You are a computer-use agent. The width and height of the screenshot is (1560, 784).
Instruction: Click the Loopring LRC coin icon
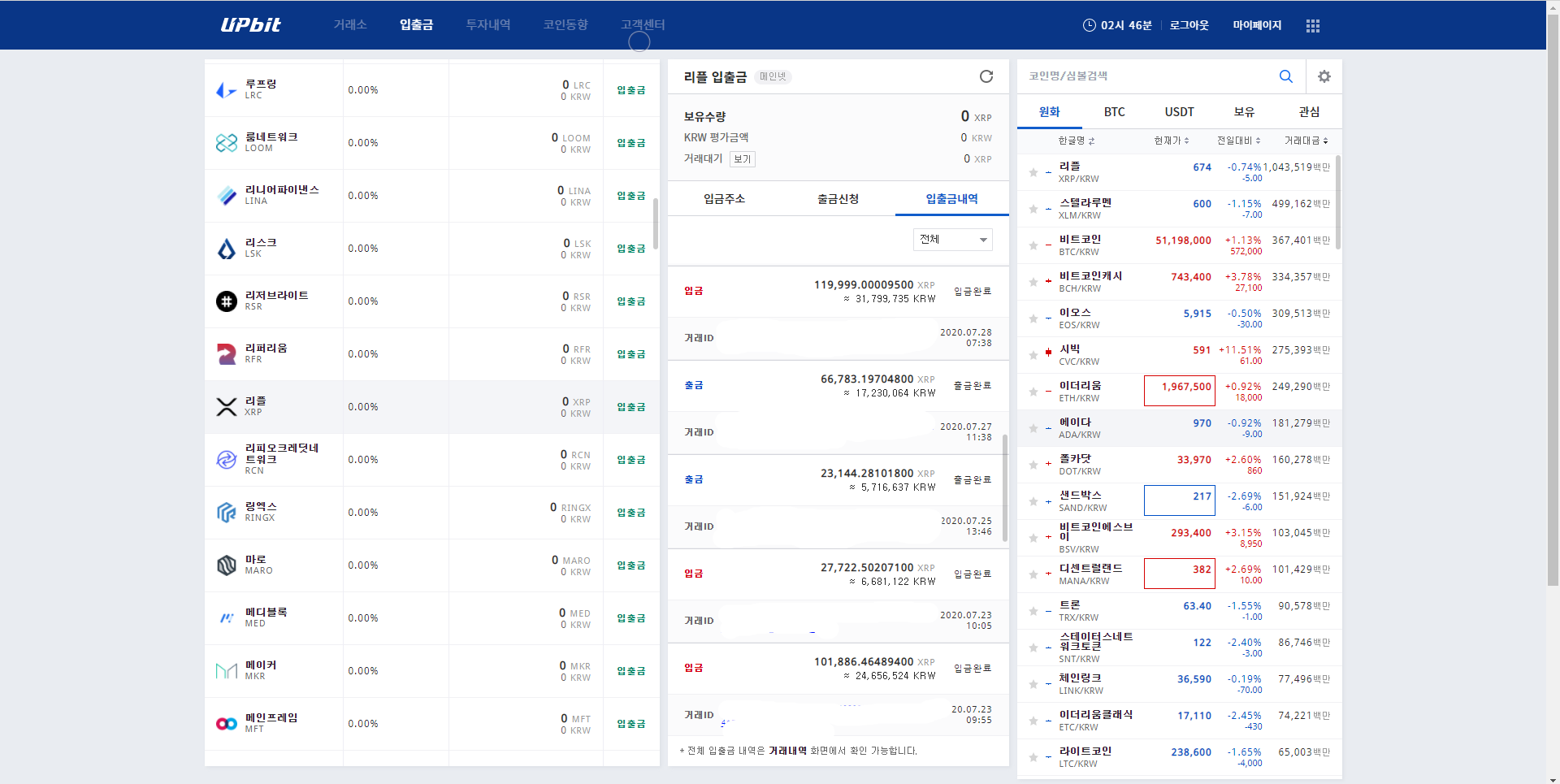coord(226,90)
